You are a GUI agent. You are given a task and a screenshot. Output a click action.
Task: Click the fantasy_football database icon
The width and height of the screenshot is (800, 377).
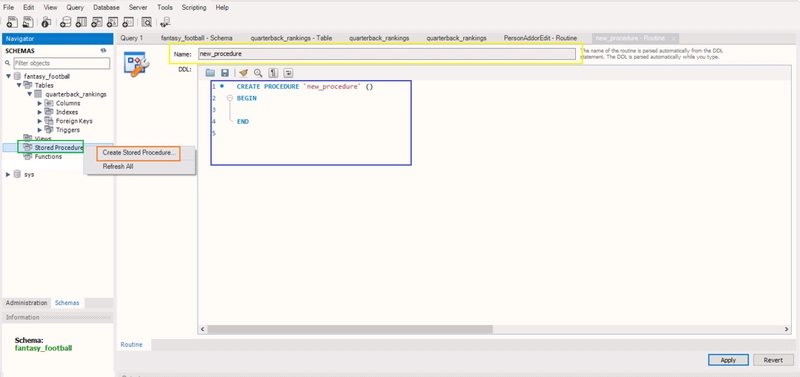point(18,77)
